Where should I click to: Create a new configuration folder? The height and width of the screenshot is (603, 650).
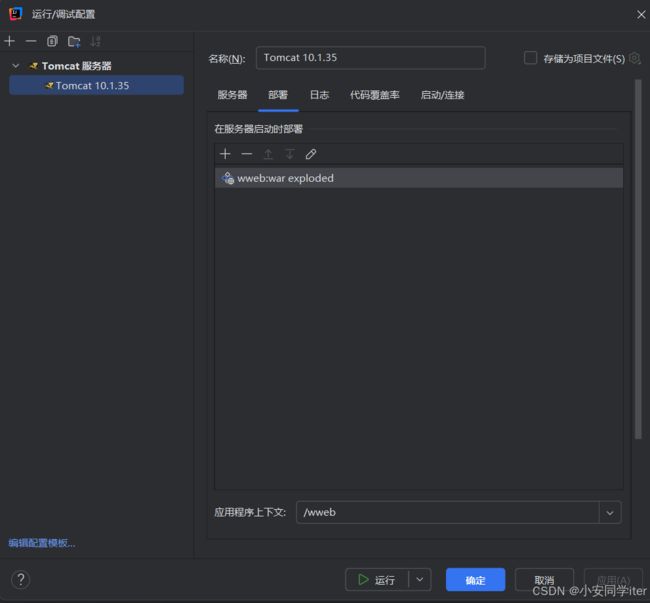74,41
